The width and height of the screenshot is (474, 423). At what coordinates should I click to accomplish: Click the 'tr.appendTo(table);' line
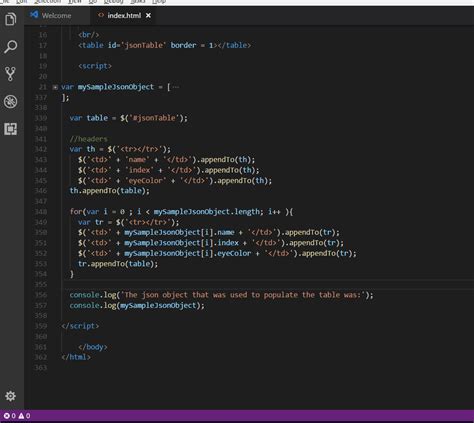118,264
